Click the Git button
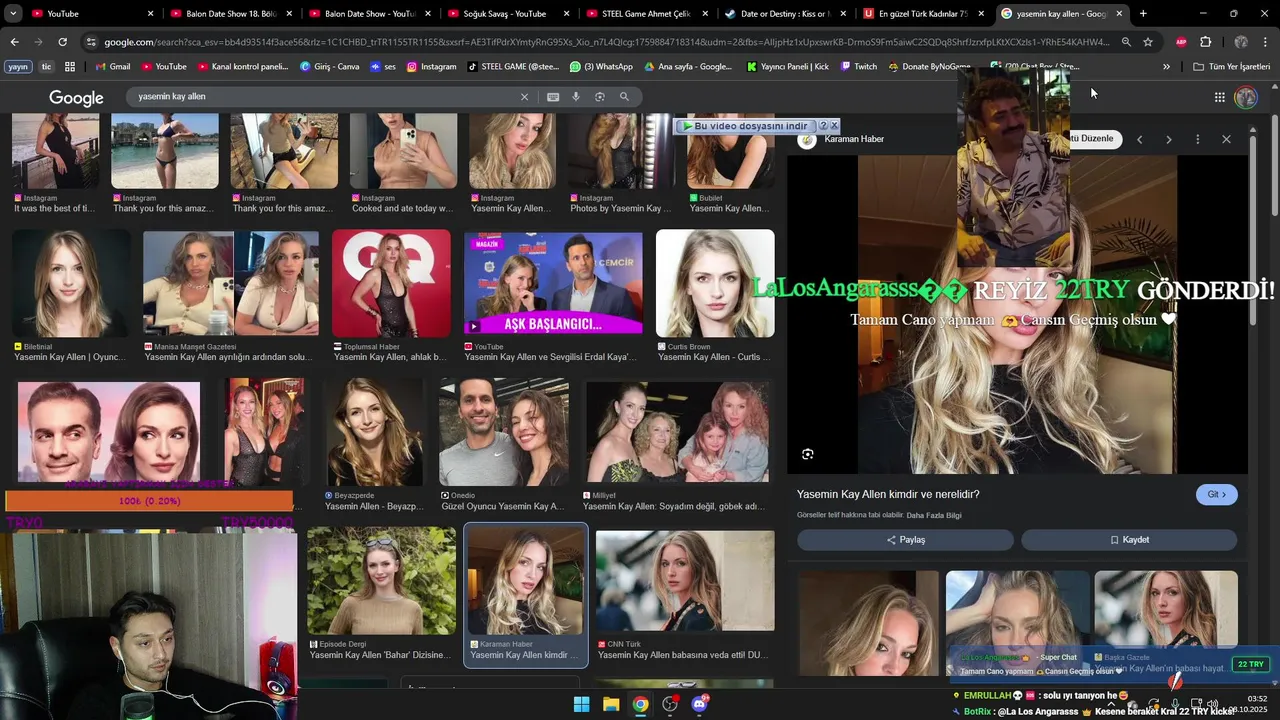 pyautogui.click(x=1217, y=494)
